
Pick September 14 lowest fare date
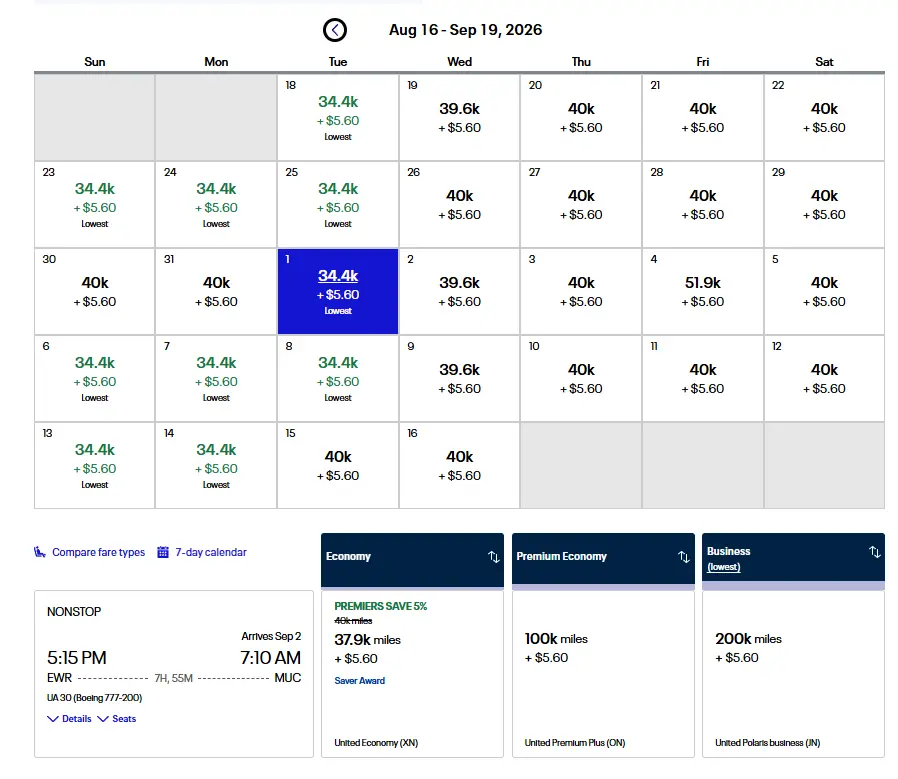[x=216, y=465]
